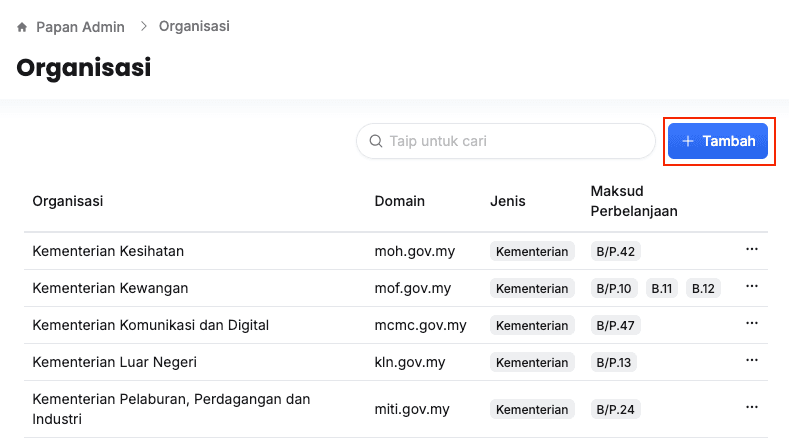The height and width of the screenshot is (439, 789).
Task: Click the Maksud Perbelanjaan column header
Action: tap(634, 201)
